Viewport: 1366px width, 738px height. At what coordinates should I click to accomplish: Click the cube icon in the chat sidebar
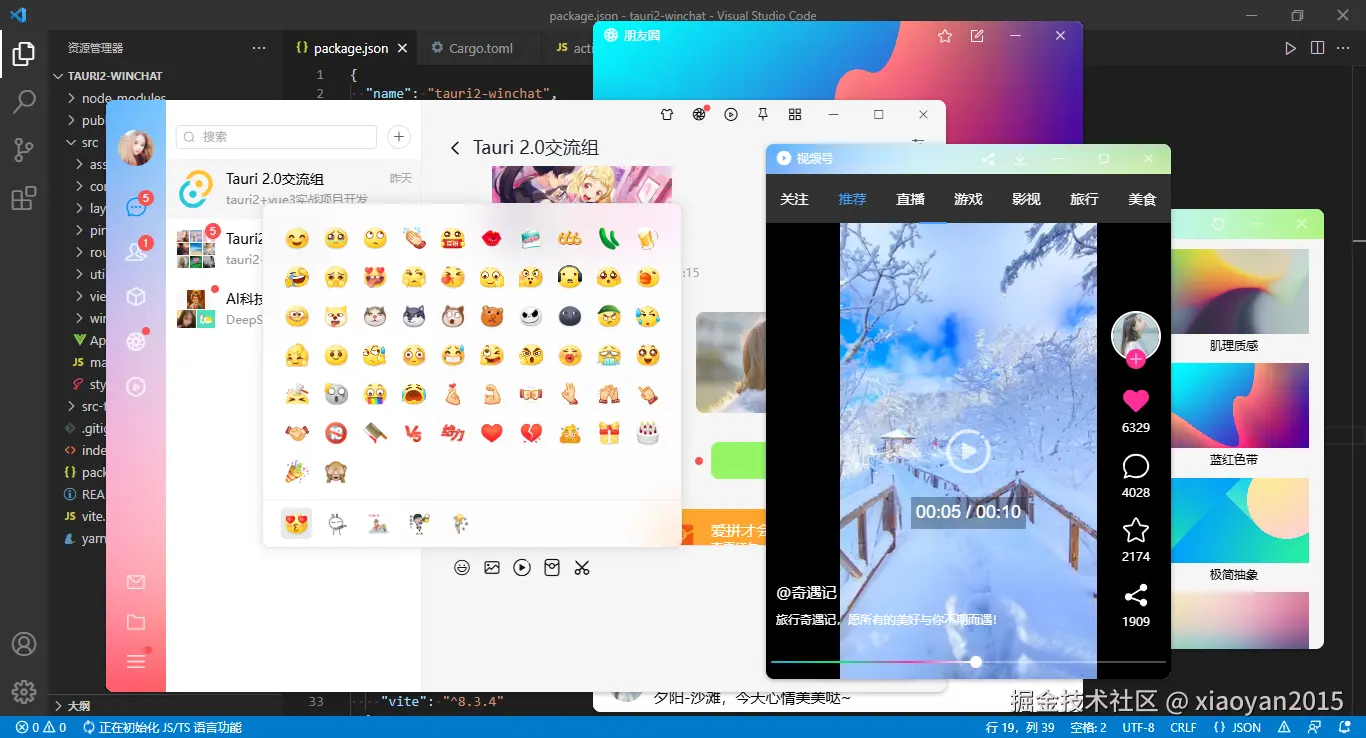136,297
